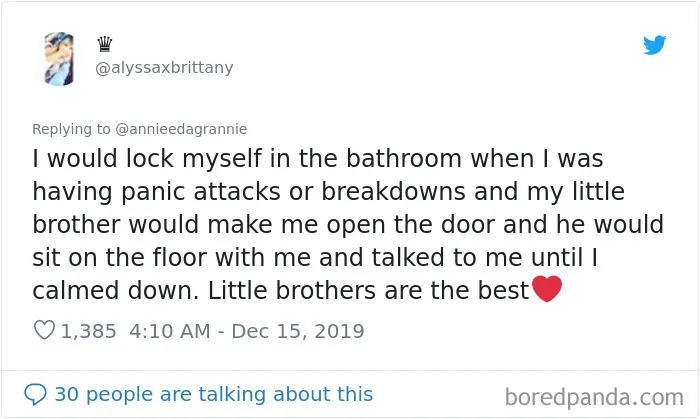Image resolution: width=700 pixels, height=419 pixels.
Task: Open the @alyssaxbrittany profile handle
Action: pyautogui.click(x=164, y=67)
